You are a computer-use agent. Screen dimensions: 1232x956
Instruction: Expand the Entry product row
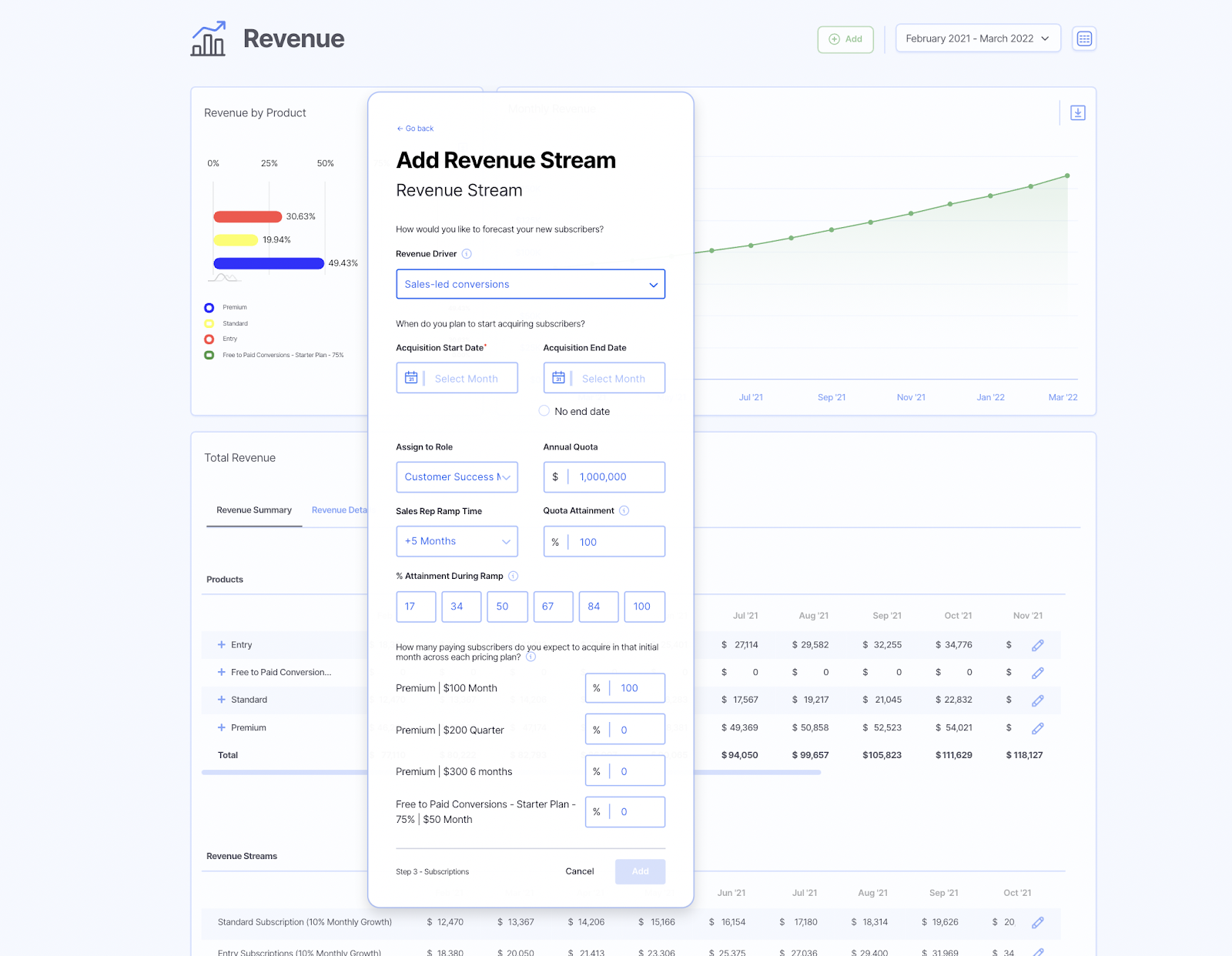click(222, 645)
